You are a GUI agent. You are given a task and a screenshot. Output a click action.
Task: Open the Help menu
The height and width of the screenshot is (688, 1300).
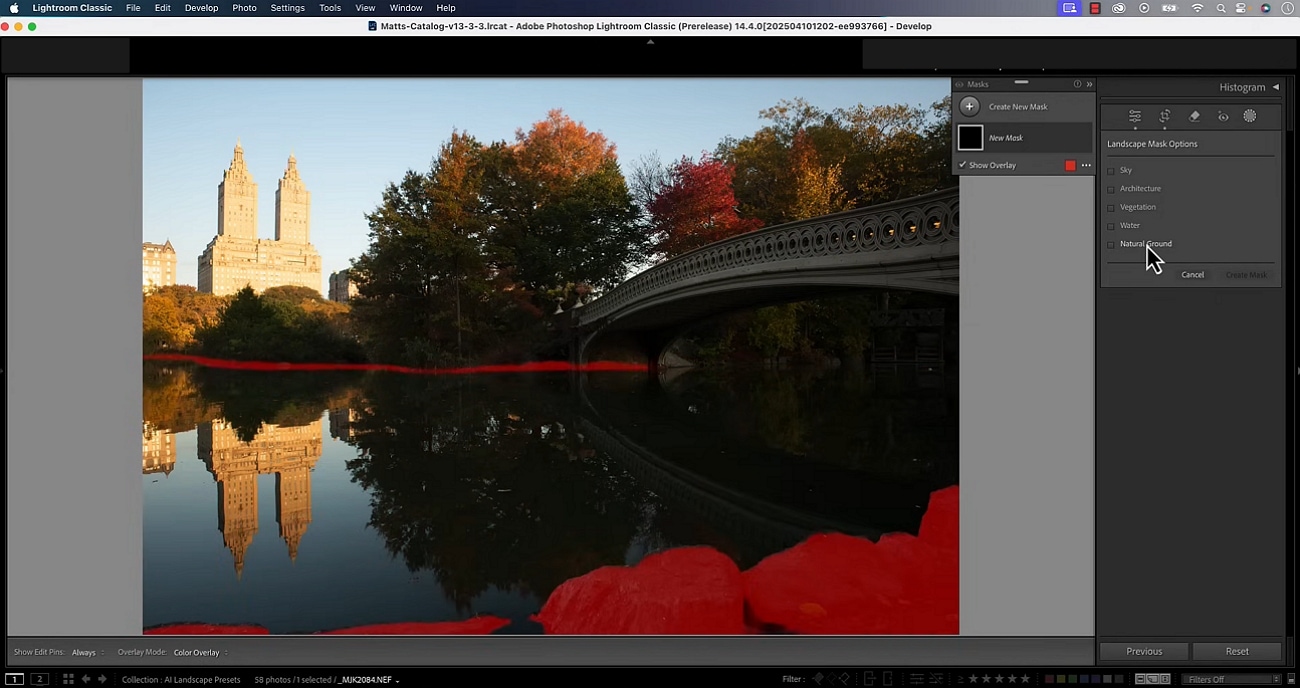point(446,8)
